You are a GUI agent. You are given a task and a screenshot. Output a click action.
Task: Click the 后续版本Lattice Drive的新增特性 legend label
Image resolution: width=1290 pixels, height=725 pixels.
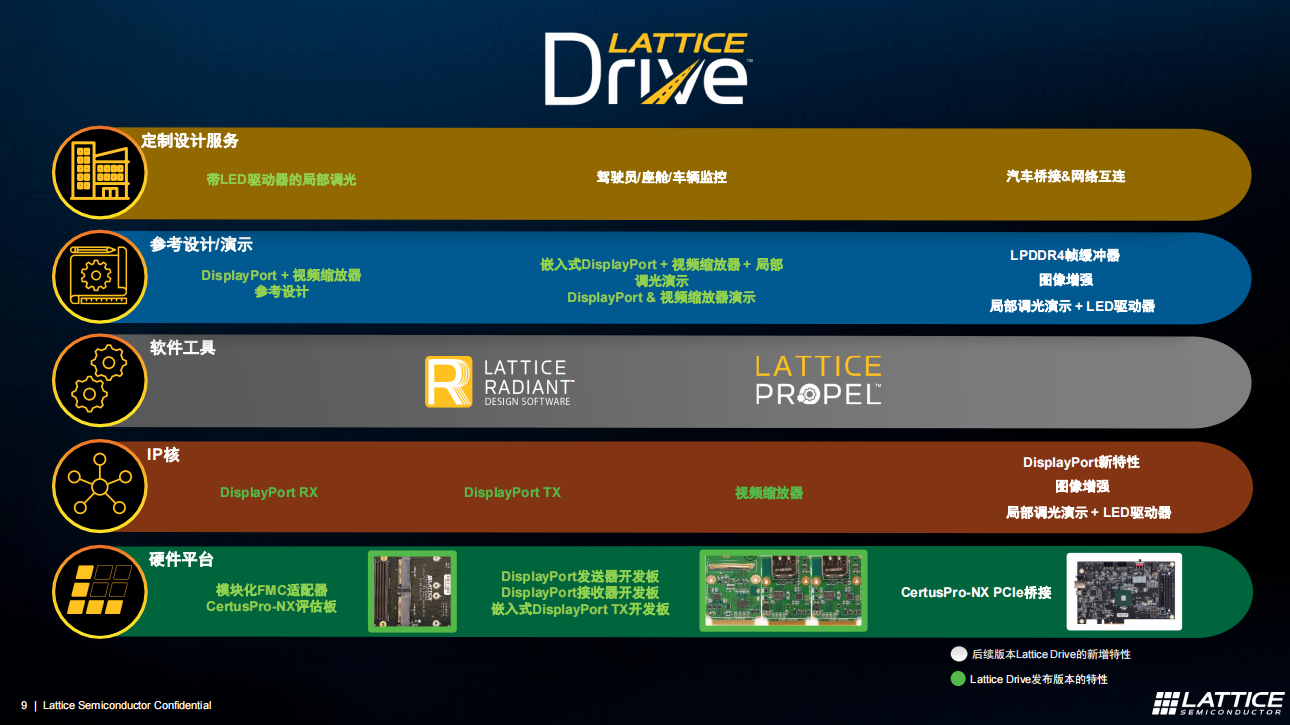[x=1051, y=654]
